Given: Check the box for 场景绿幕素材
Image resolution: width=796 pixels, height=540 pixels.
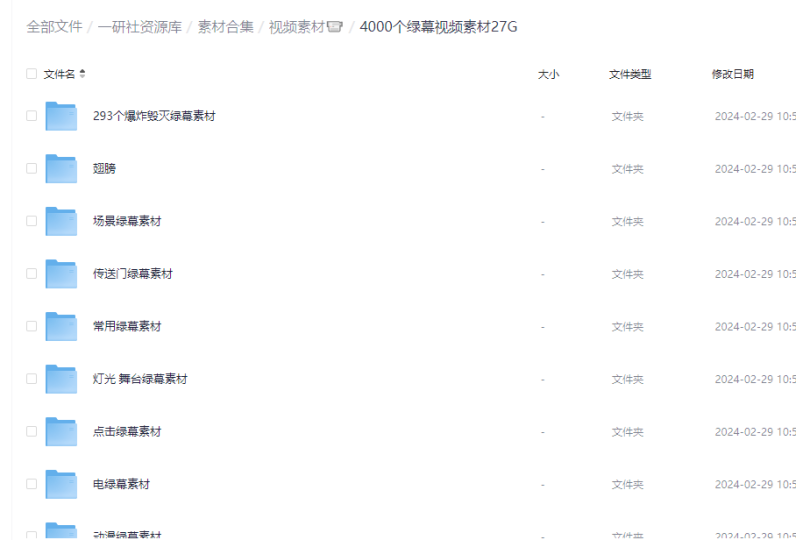Looking at the screenshot, I should [31, 221].
